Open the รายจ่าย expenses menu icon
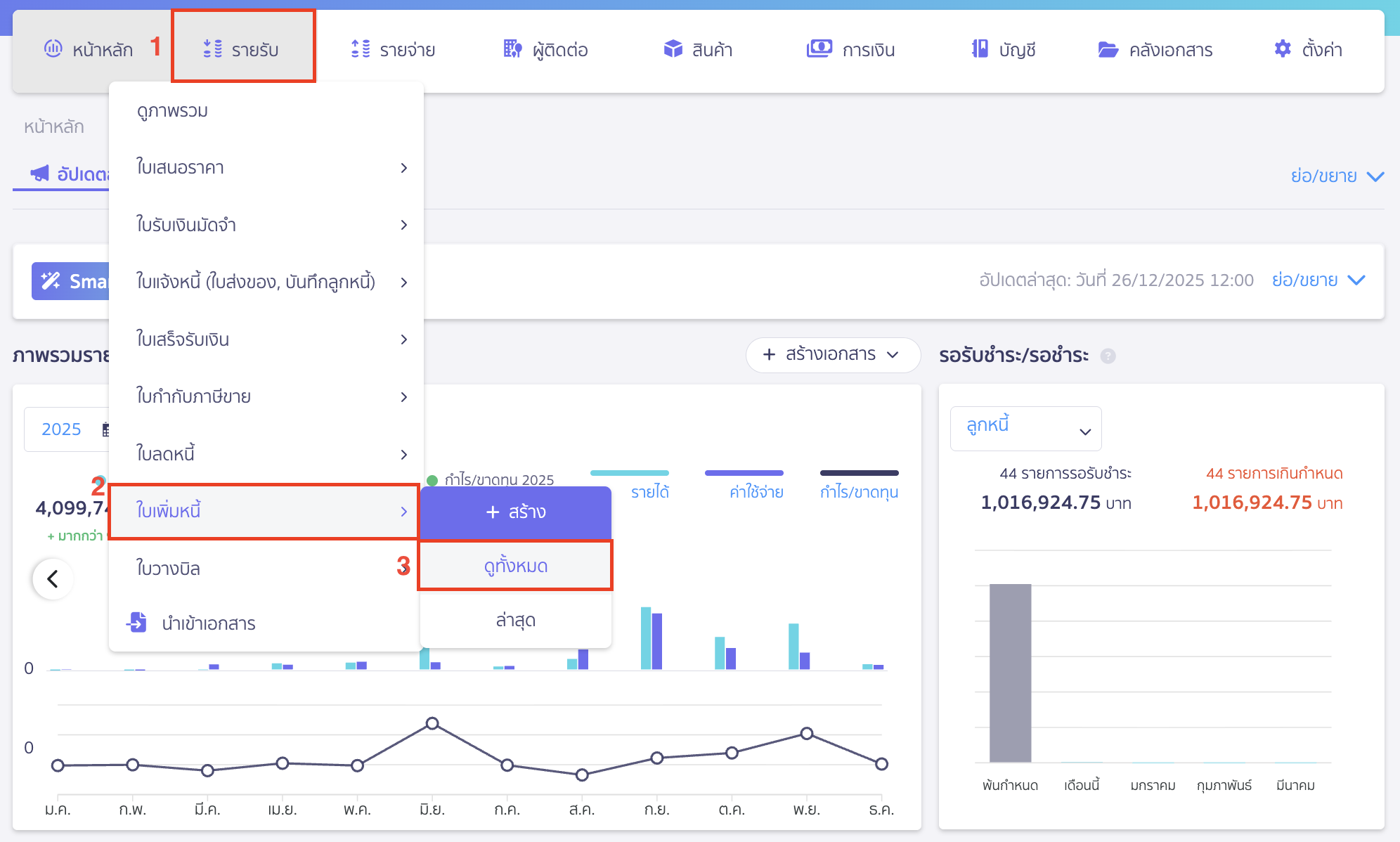 coord(361,49)
